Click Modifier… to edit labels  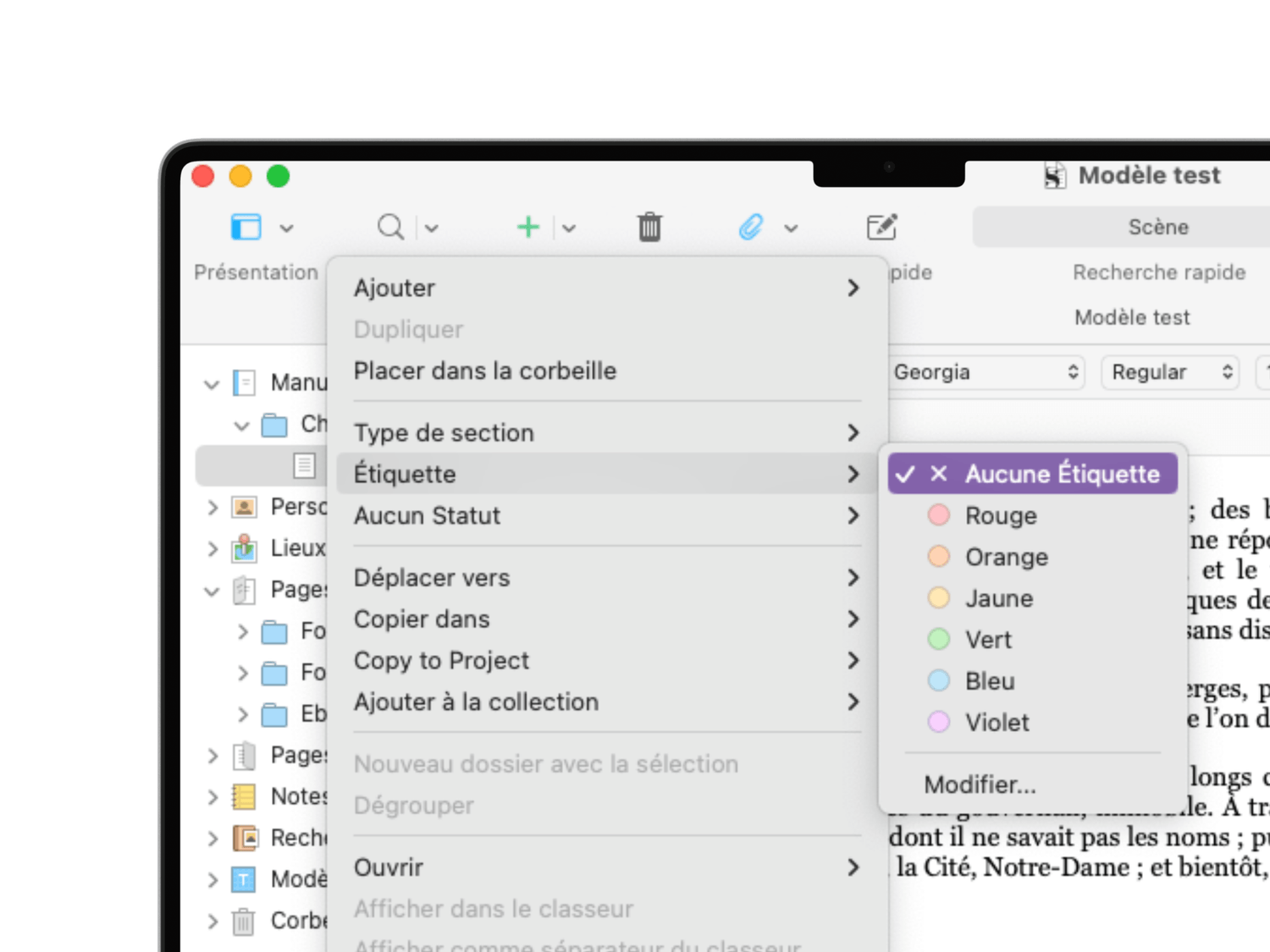tap(980, 784)
